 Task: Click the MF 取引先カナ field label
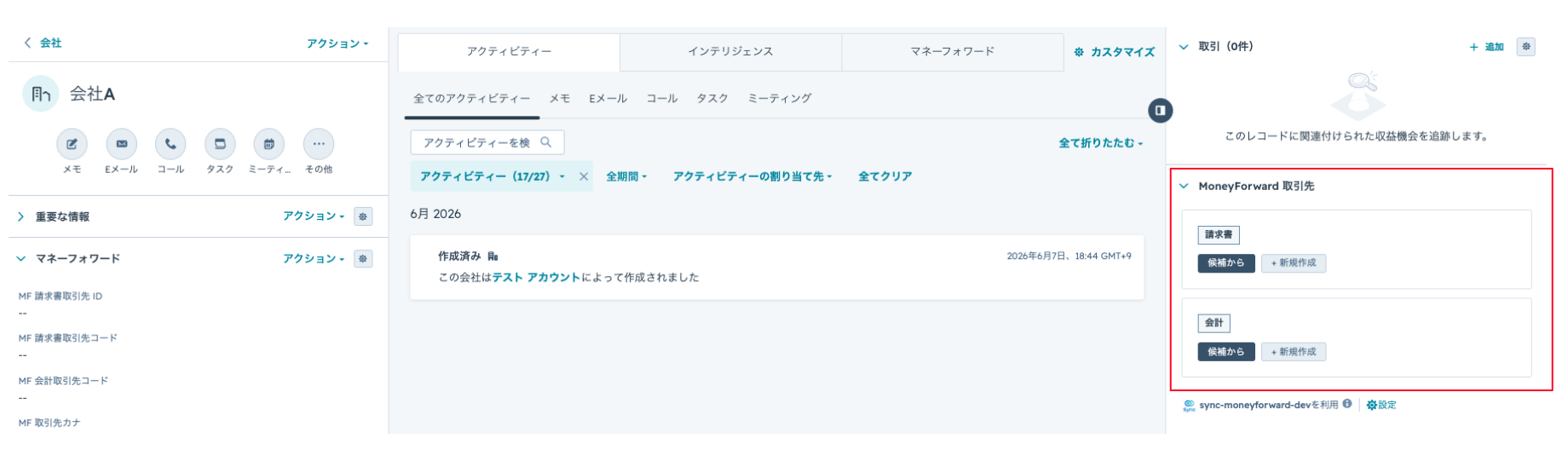tap(49, 423)
